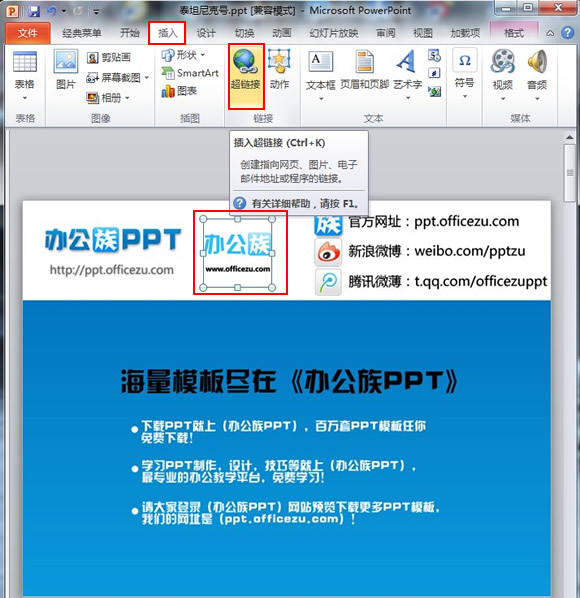580x598 pixels.
Task: Expand the 艺术字 dropdown arrow
Action: pos(408,98)
